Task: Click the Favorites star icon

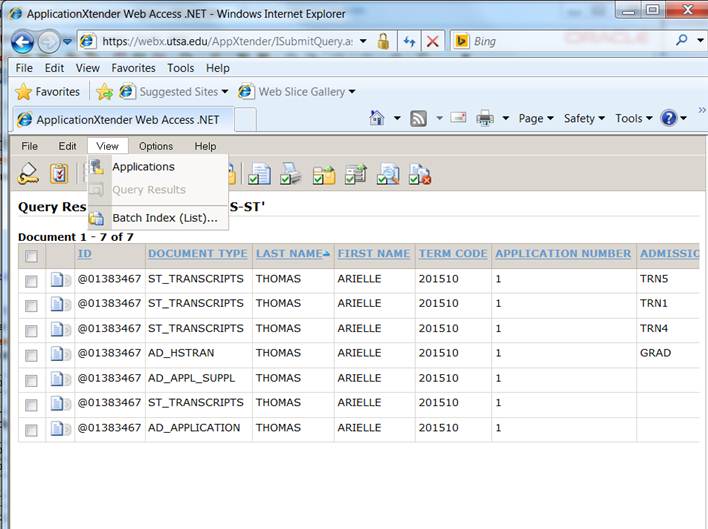Action: pyautogui.click(x=24, y=92)
